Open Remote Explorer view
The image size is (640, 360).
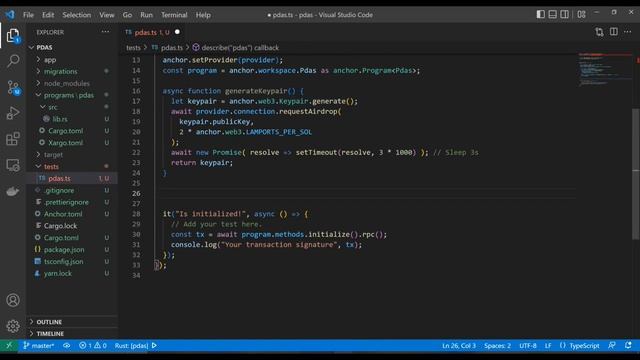click(13, 165)
